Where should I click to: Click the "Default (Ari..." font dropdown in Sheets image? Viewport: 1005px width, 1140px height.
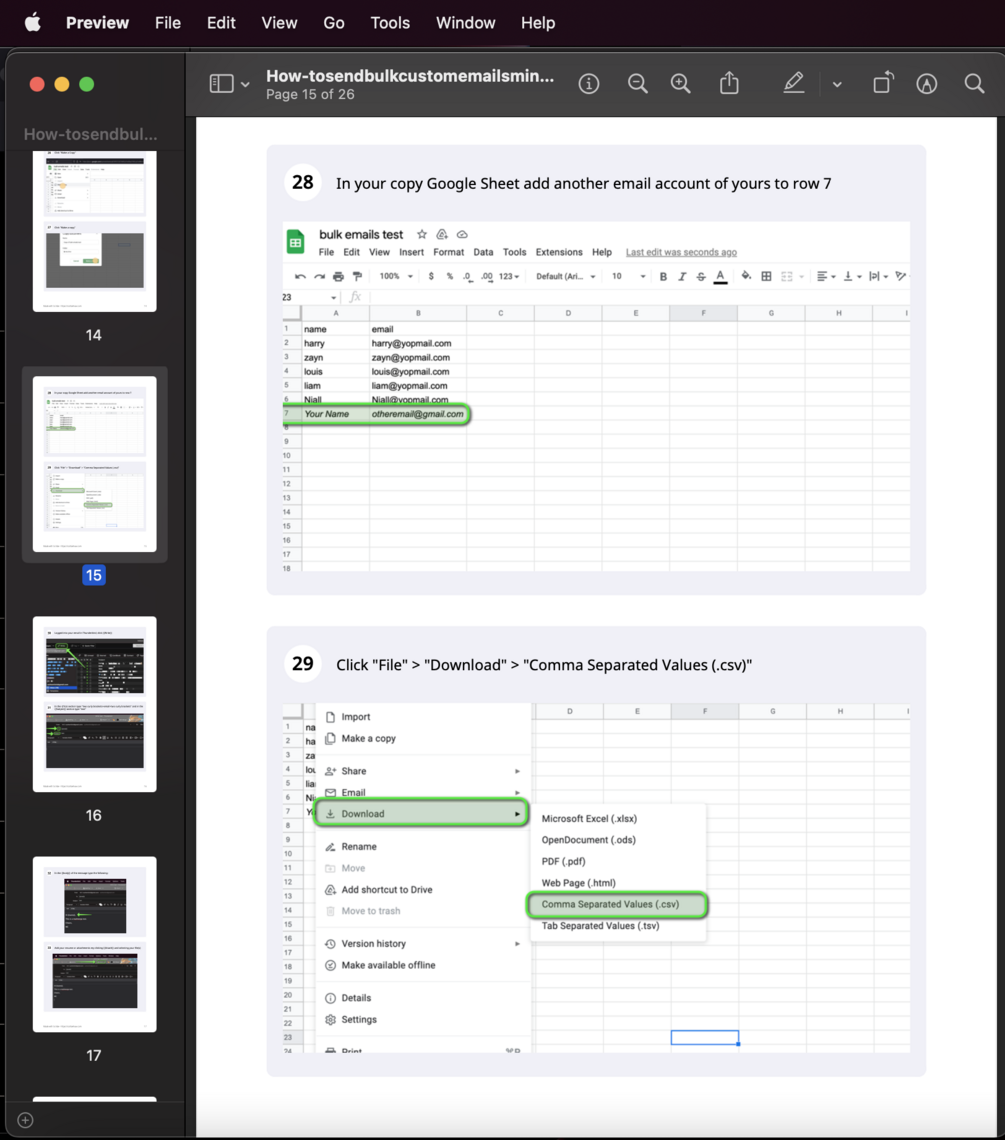pyautogui.click(x=566, y=276)
